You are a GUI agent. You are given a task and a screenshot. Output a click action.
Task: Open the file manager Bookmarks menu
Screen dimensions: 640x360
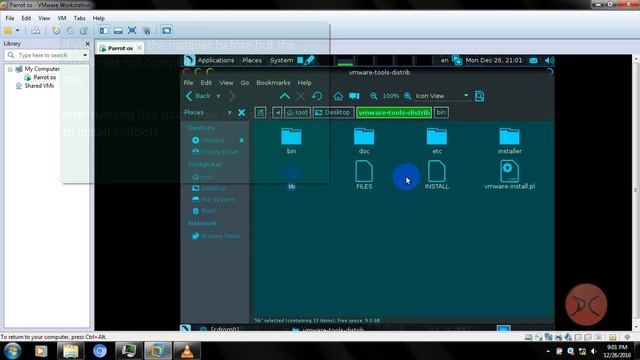273,82
